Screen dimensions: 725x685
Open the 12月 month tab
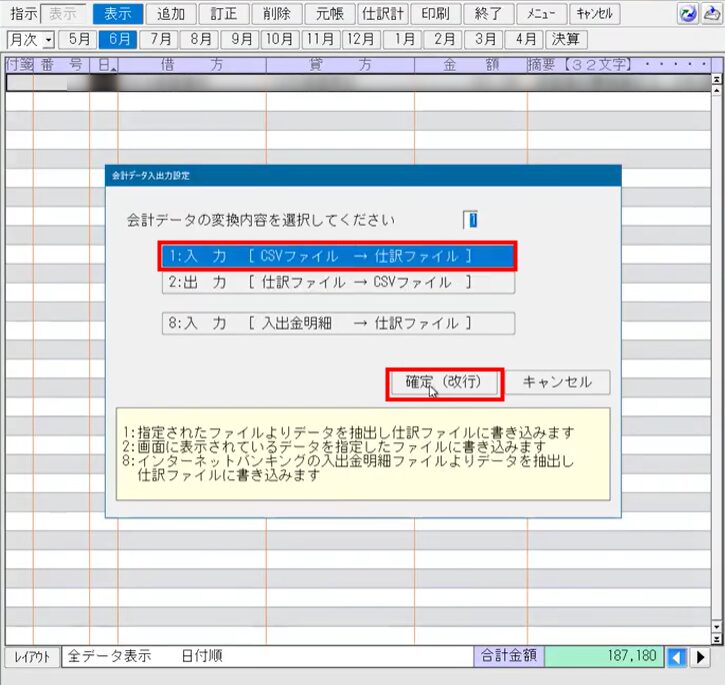coord(360,39)
